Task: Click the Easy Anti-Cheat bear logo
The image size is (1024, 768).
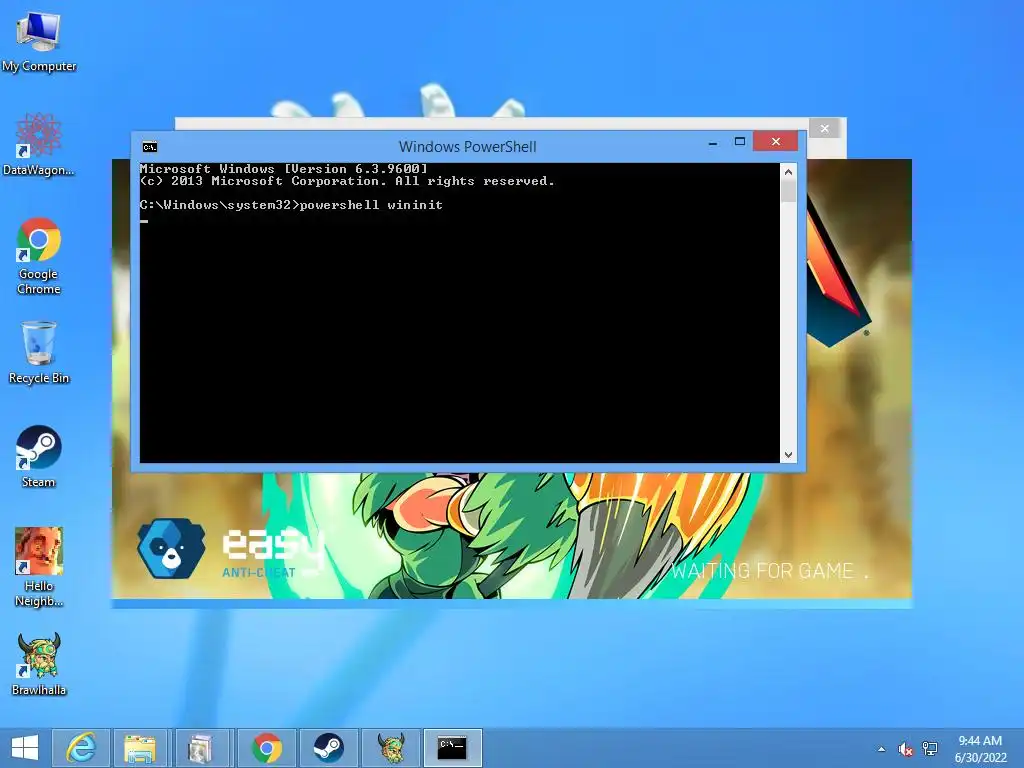Action: click(x=171, y=549)
